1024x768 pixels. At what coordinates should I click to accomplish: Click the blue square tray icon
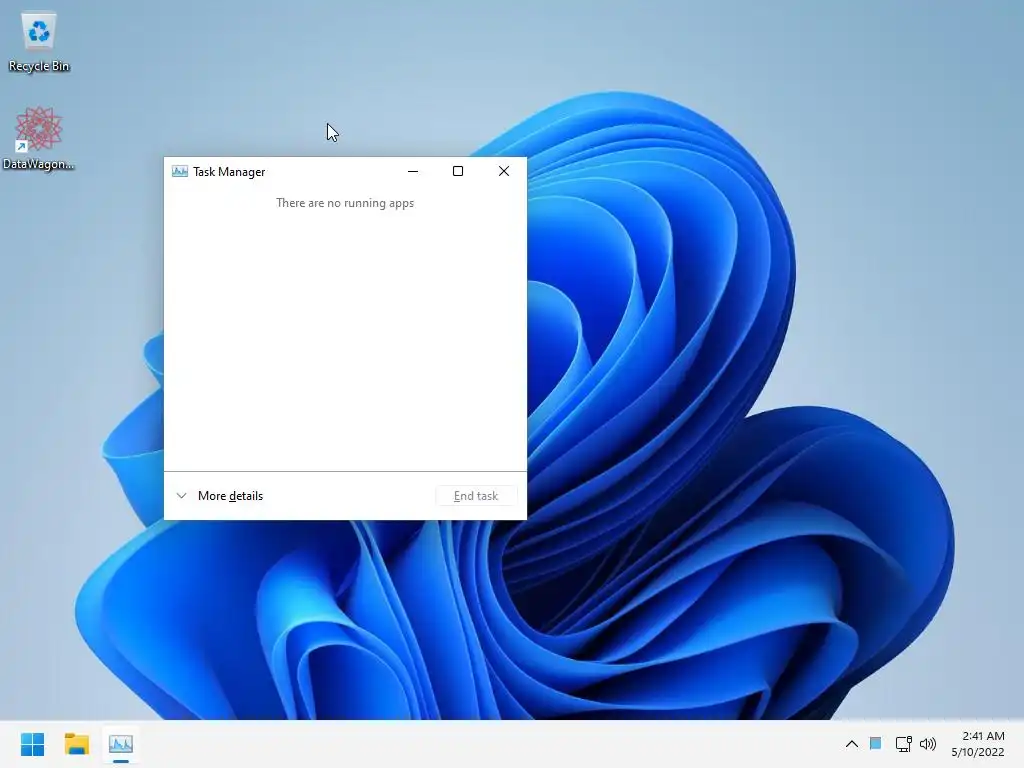[876, 744]
